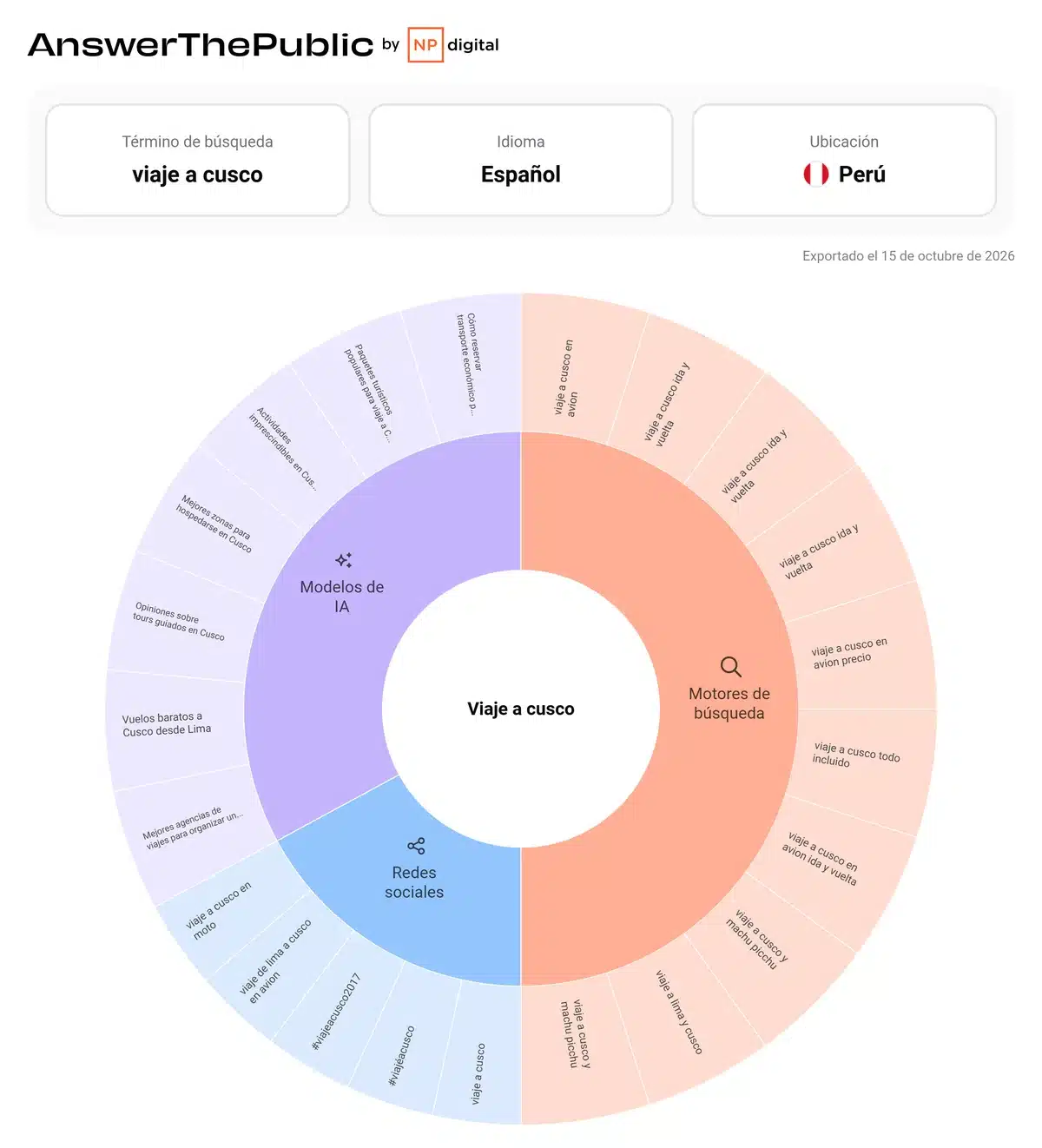Open the Idioma Español selector
The height and width of the screenshot is (1148, 1042).
(521, 160)
